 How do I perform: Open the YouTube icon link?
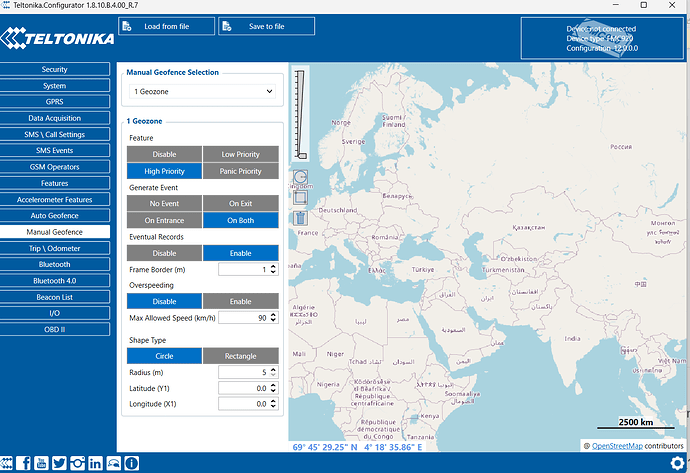[x=41, y=463]
